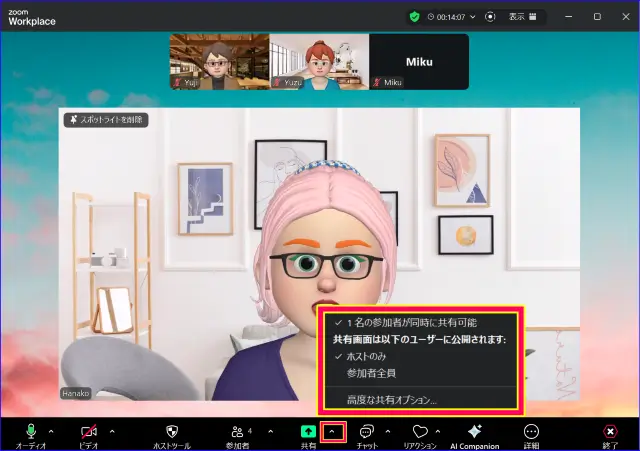Viewport: 640px width, 451px height.
Task: Click the green 共有 share screen icon
Action: [308, 431]
